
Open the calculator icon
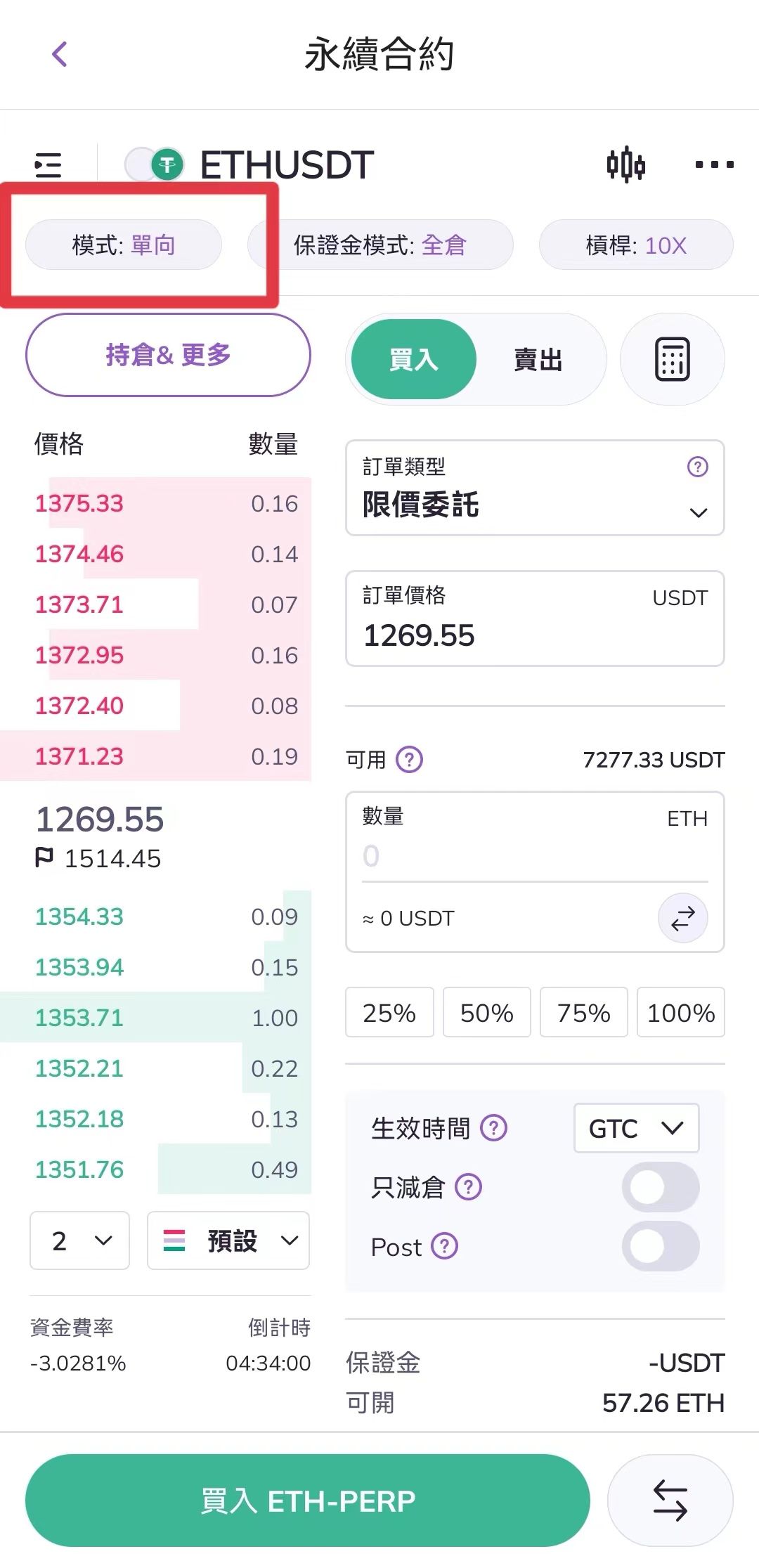click(672, 359)
